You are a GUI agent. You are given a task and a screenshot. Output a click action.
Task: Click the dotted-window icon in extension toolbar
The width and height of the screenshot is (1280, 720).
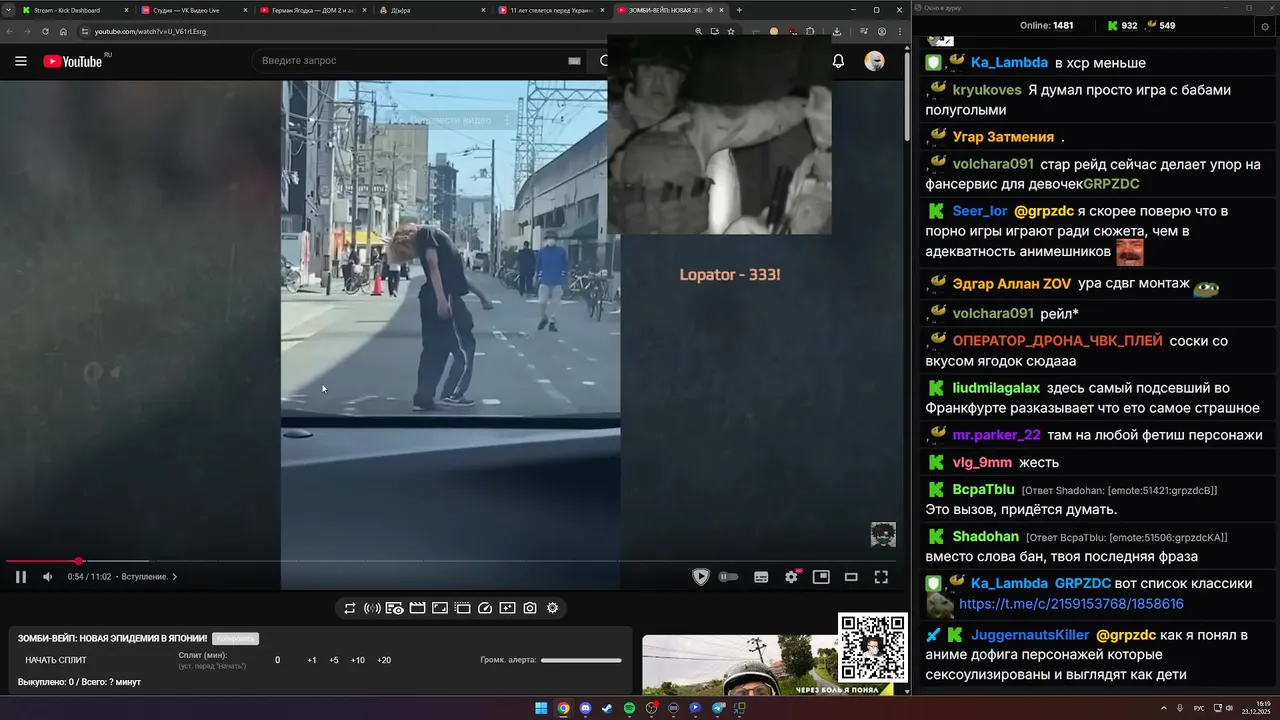click(462, 608)
